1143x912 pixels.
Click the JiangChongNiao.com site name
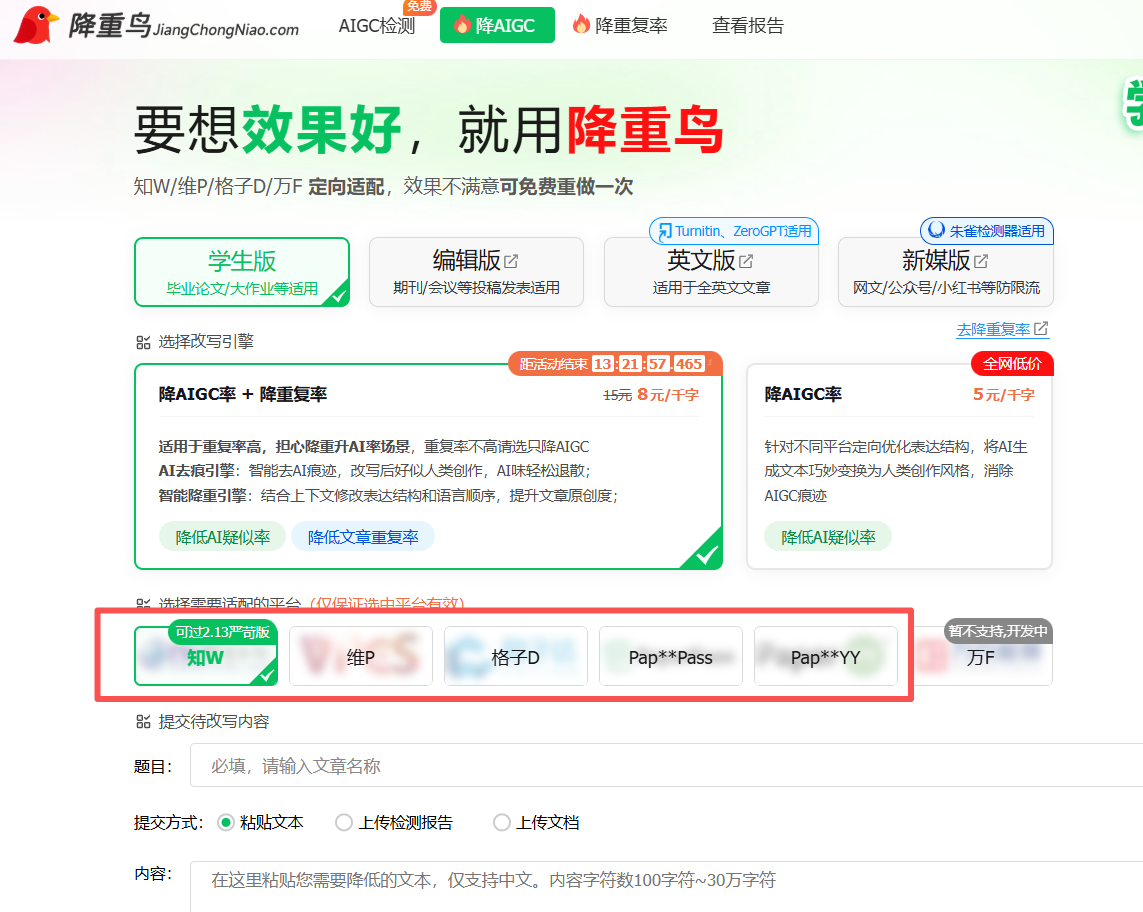click(225, 30)
